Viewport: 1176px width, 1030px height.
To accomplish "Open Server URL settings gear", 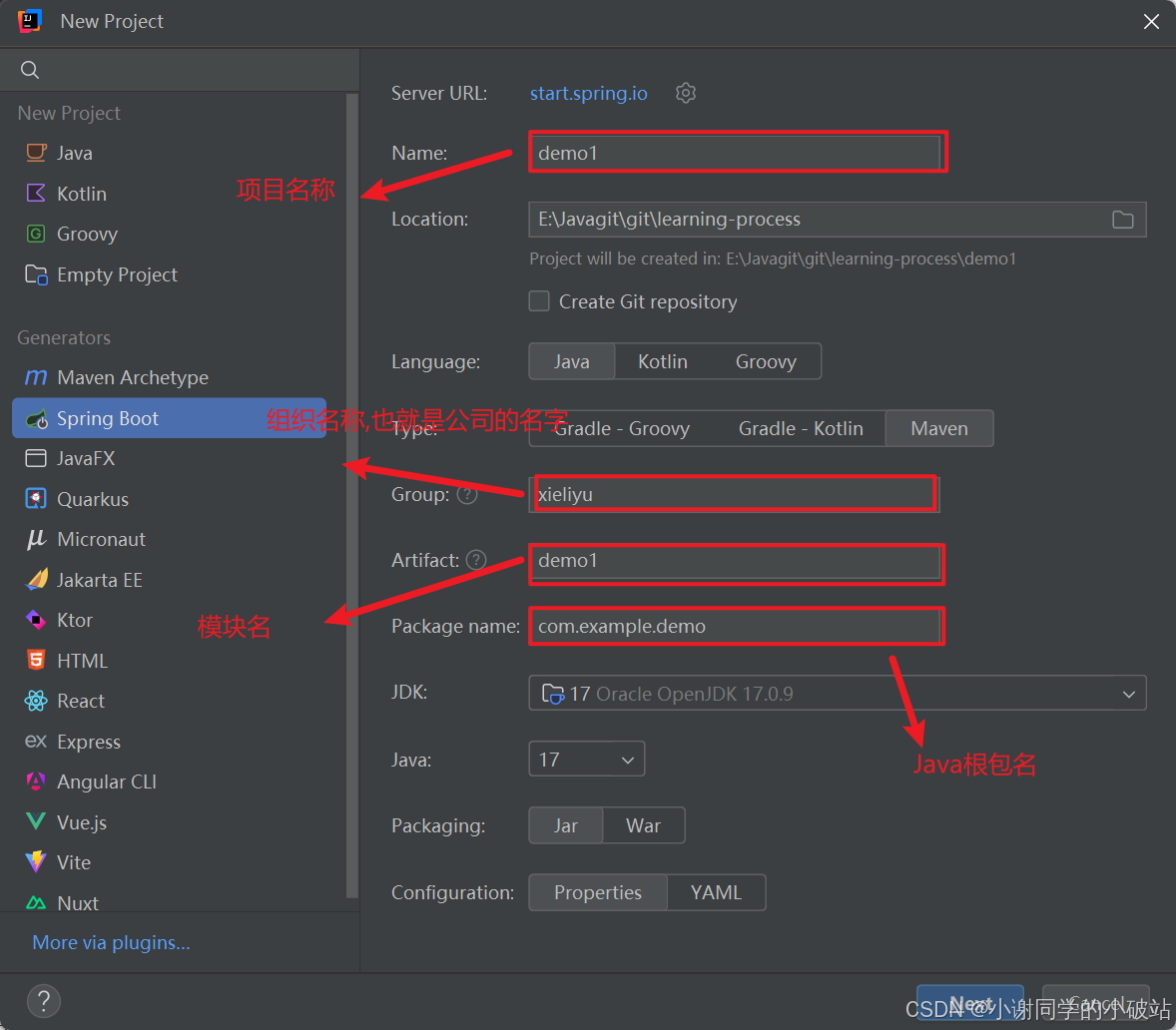I will pos(686,93).
